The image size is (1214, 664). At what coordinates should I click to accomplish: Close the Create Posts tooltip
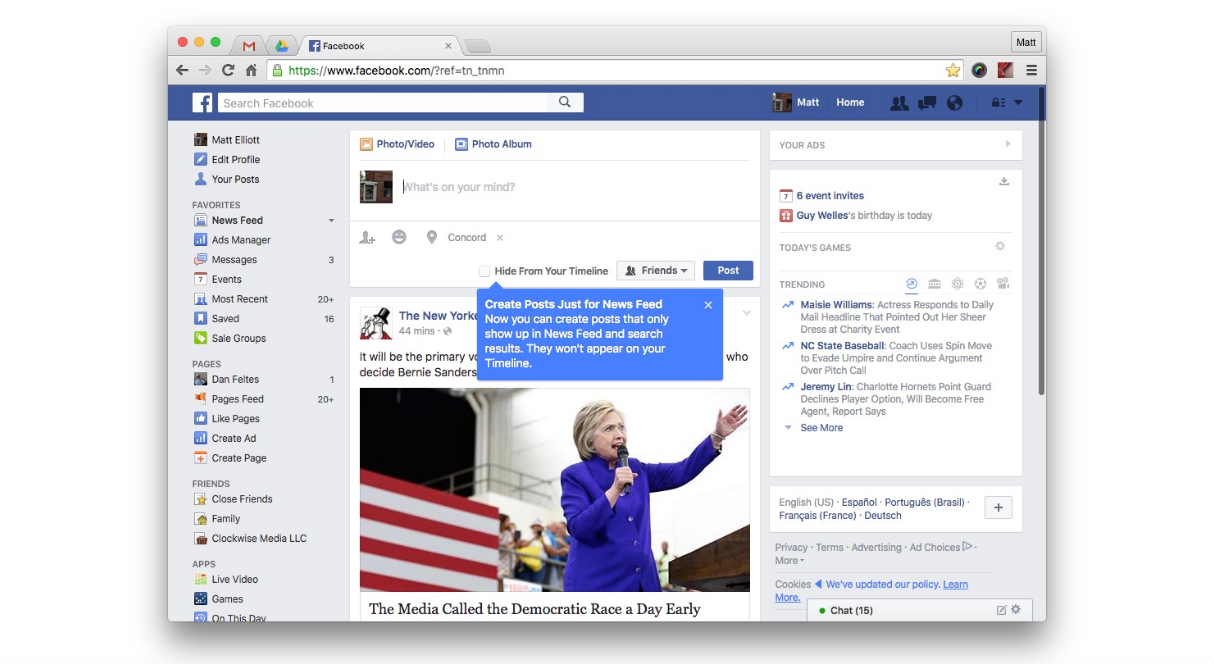708,305
